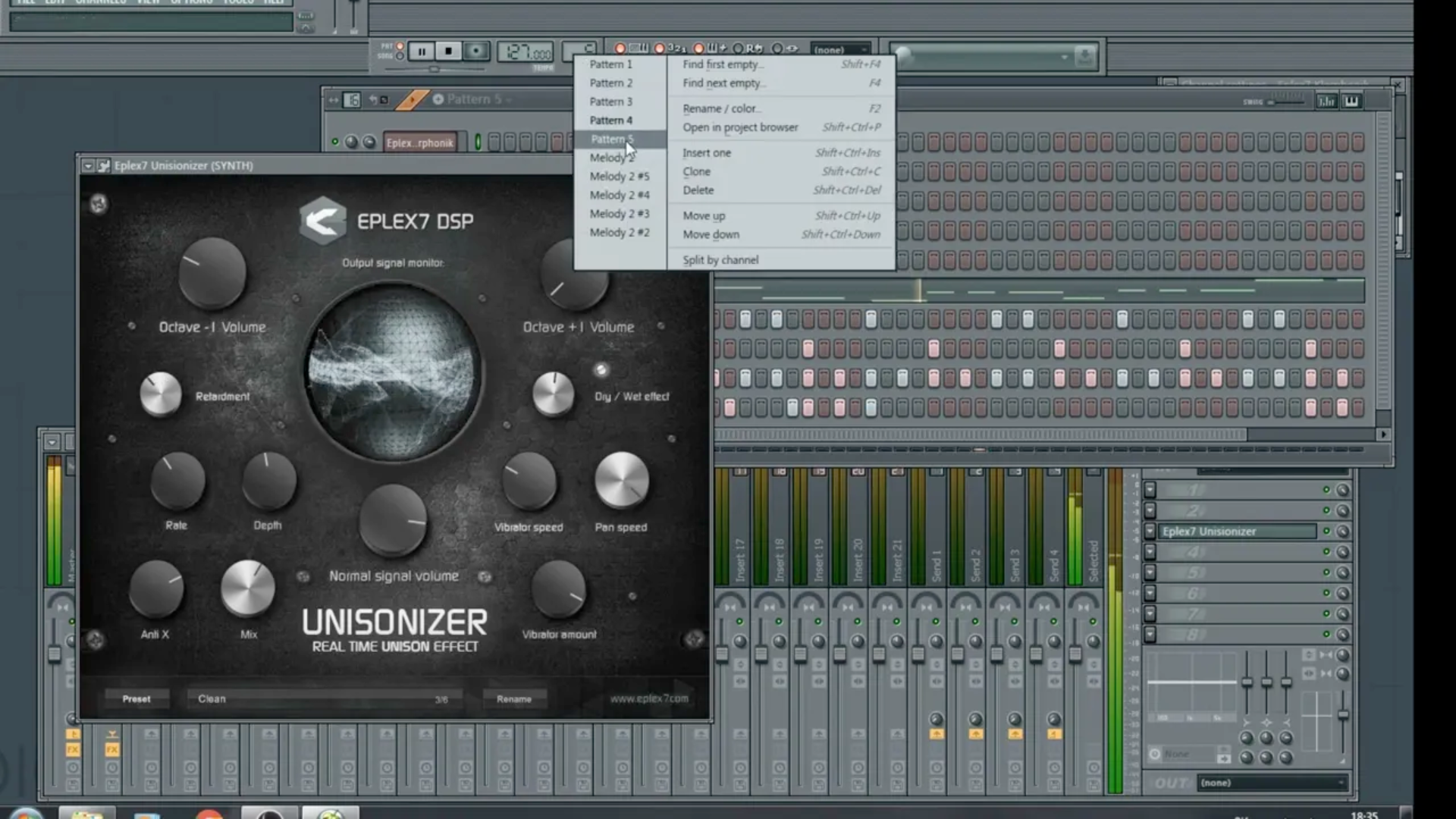Open the effect slot 2 menu arrow
The image size is (1456, 819).
(x=1150, y=510)
